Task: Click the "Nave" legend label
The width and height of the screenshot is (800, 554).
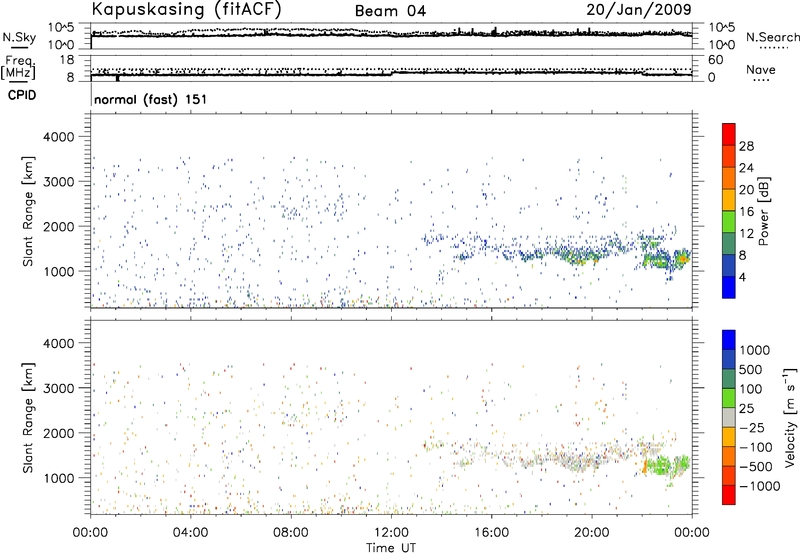Action: (x=761, y=69)
